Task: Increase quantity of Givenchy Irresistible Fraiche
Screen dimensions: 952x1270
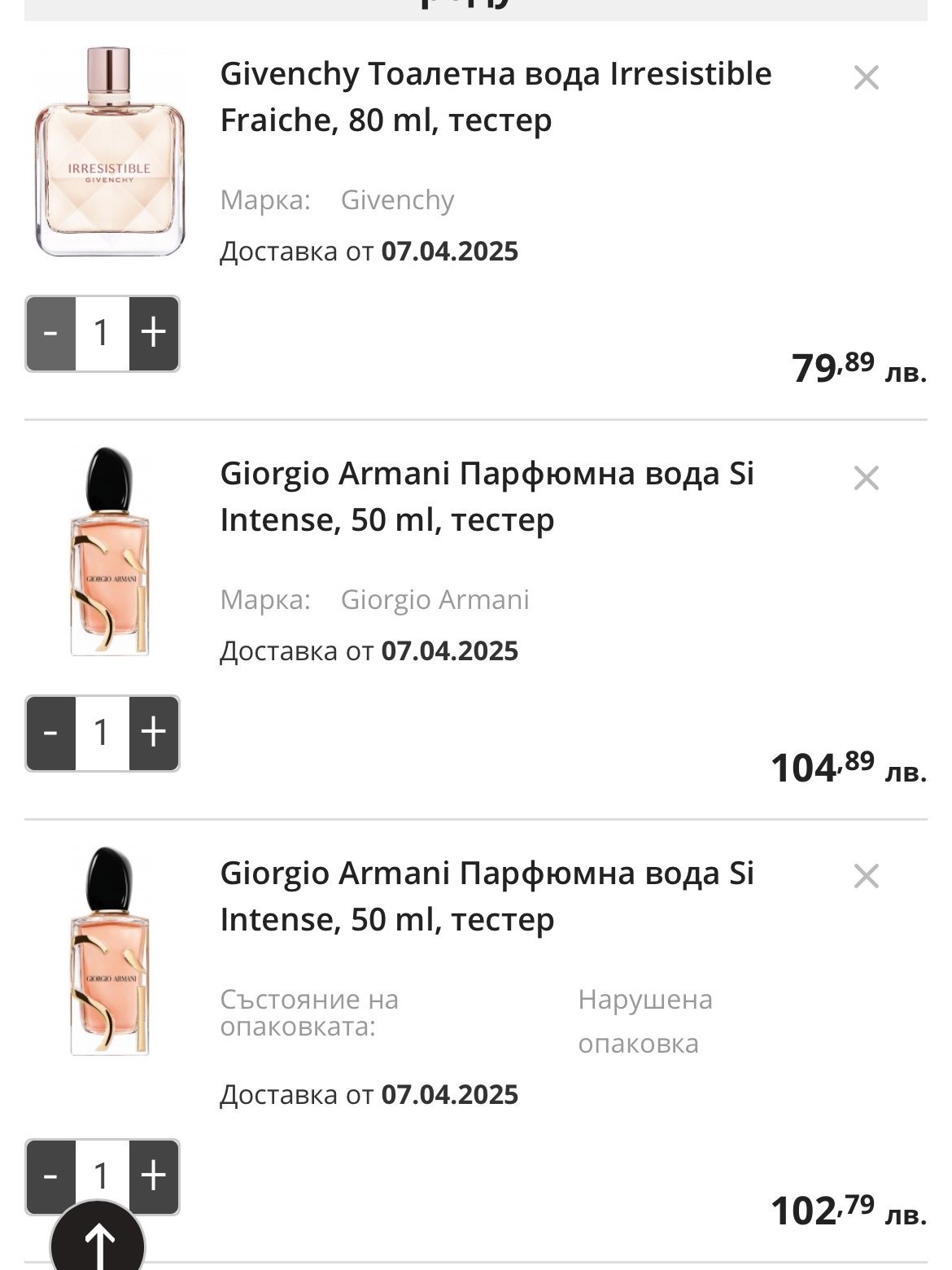Action: click(154, 334)
